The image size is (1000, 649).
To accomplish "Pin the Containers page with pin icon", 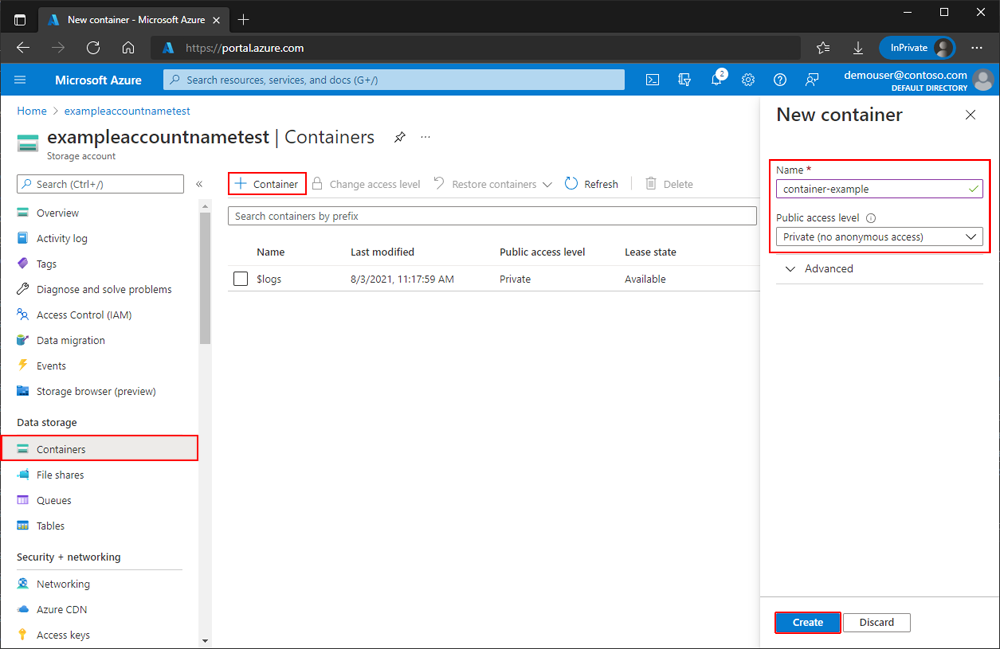I will 400,137.
